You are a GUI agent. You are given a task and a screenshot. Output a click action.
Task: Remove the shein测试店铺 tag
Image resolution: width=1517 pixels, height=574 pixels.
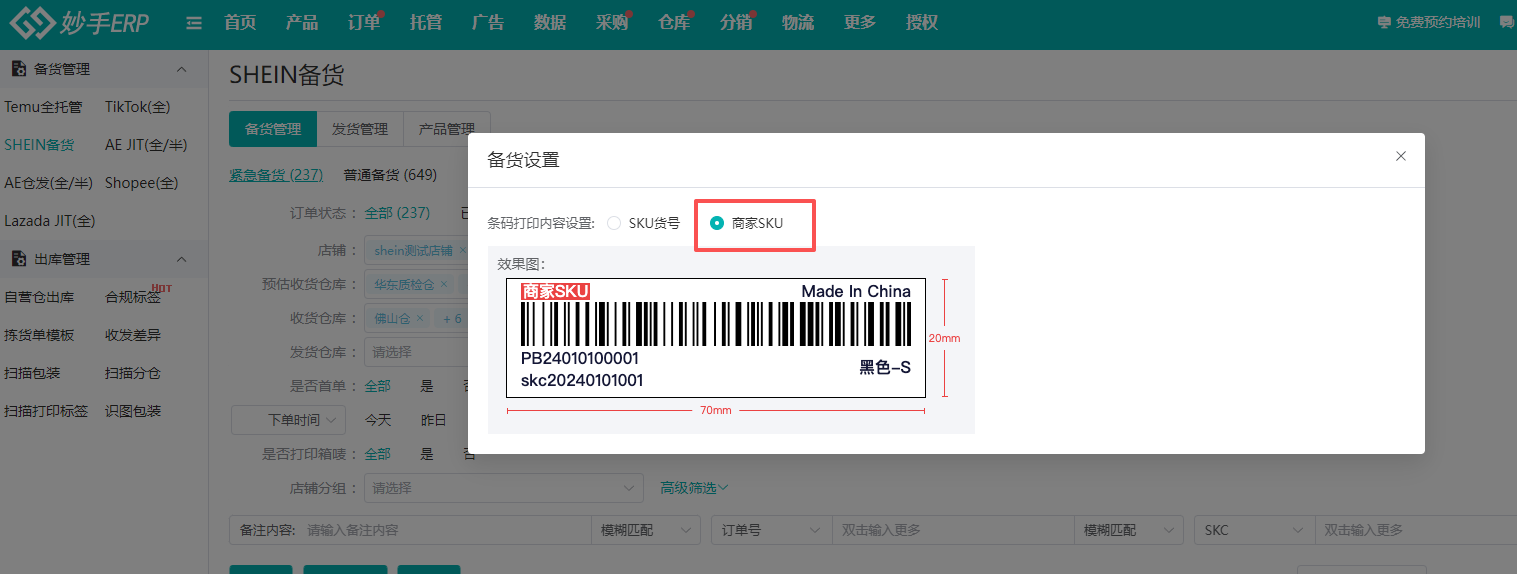[x=462, y=251]
